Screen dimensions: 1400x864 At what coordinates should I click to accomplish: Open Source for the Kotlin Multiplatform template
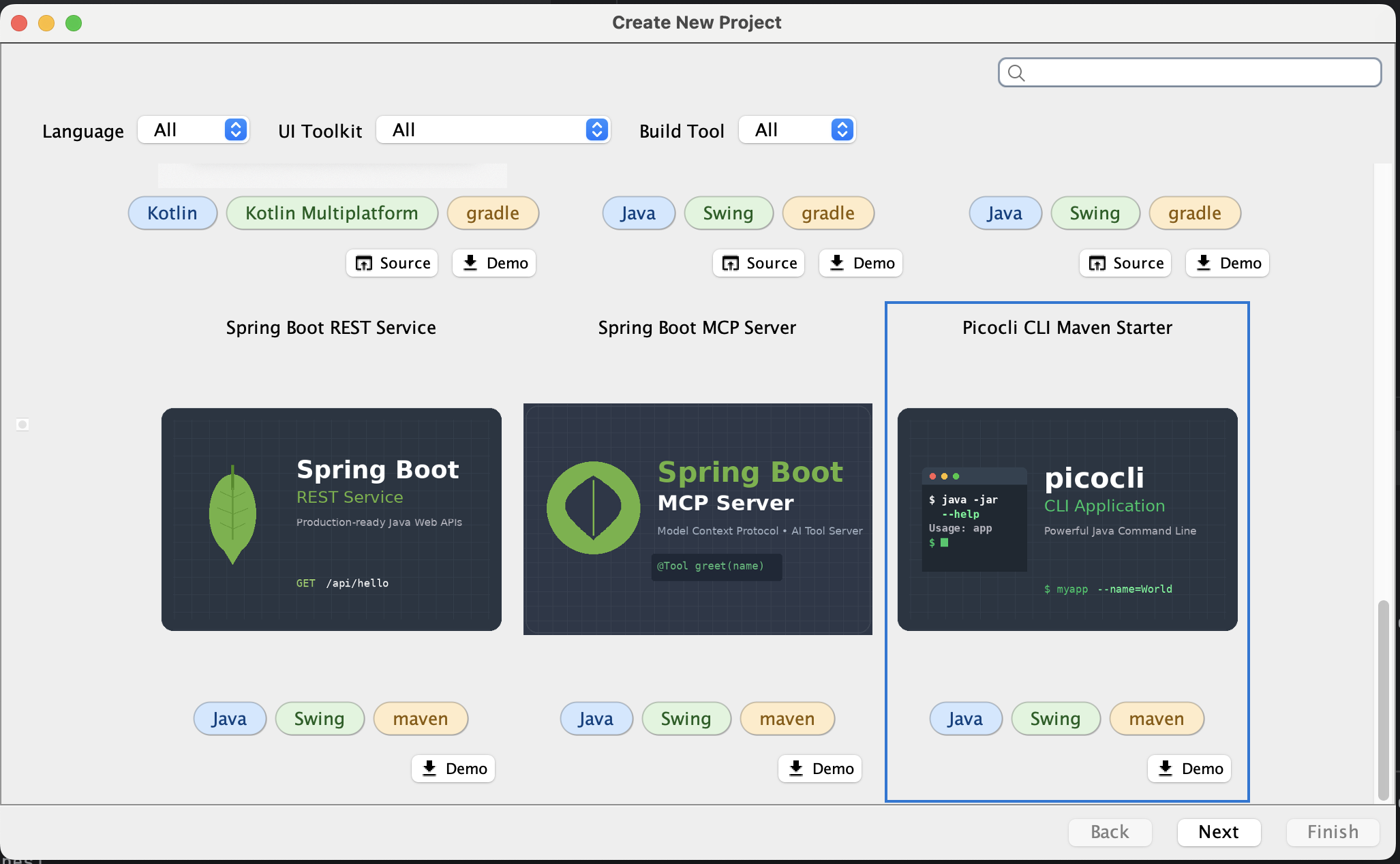click(392, 263)
